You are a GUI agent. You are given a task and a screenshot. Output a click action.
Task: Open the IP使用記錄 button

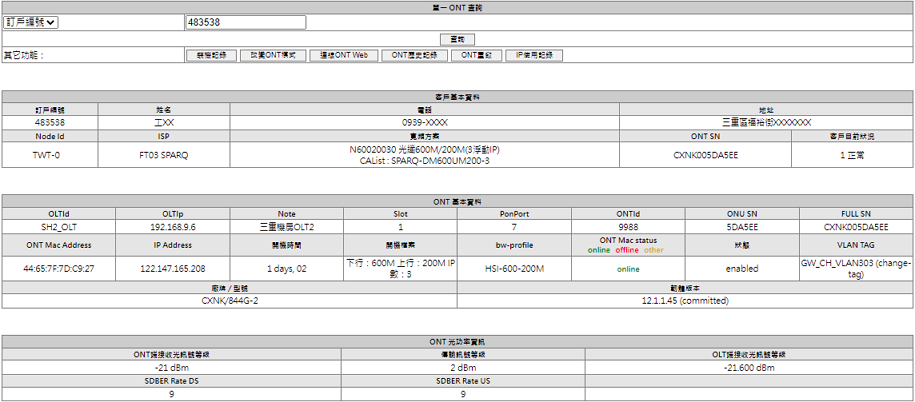point(535,56)
